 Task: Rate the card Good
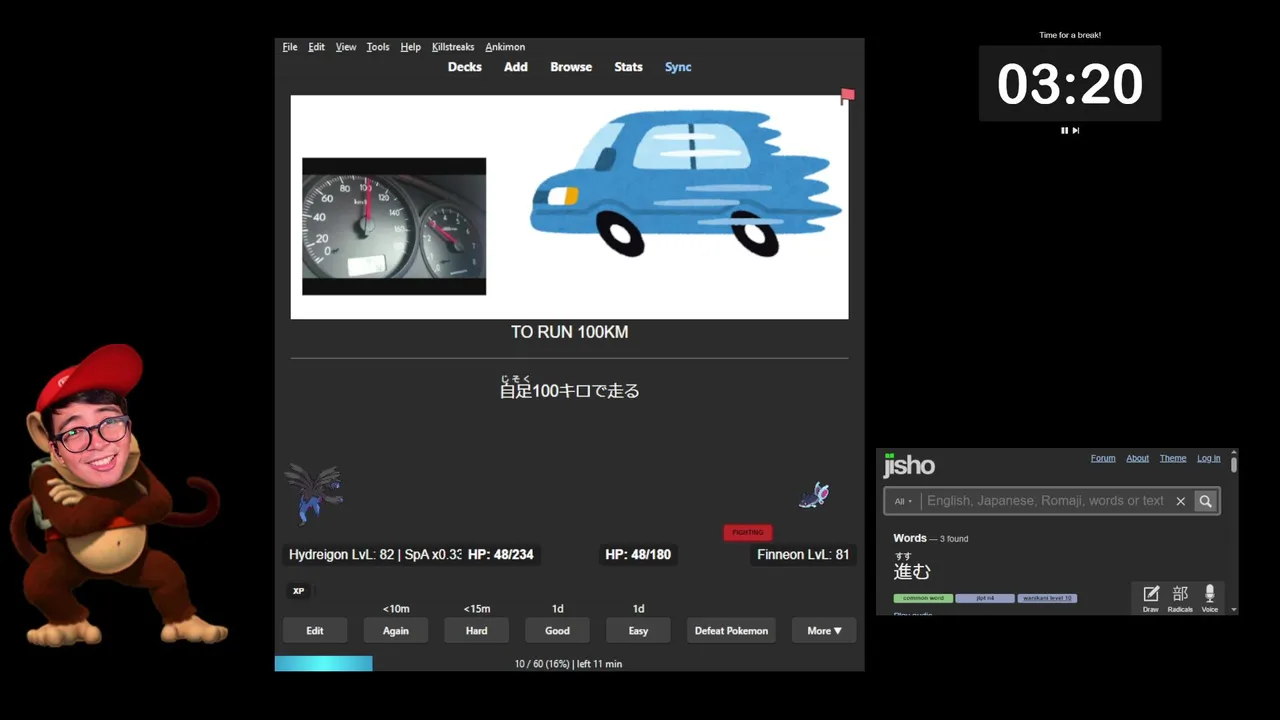[558, 630]
